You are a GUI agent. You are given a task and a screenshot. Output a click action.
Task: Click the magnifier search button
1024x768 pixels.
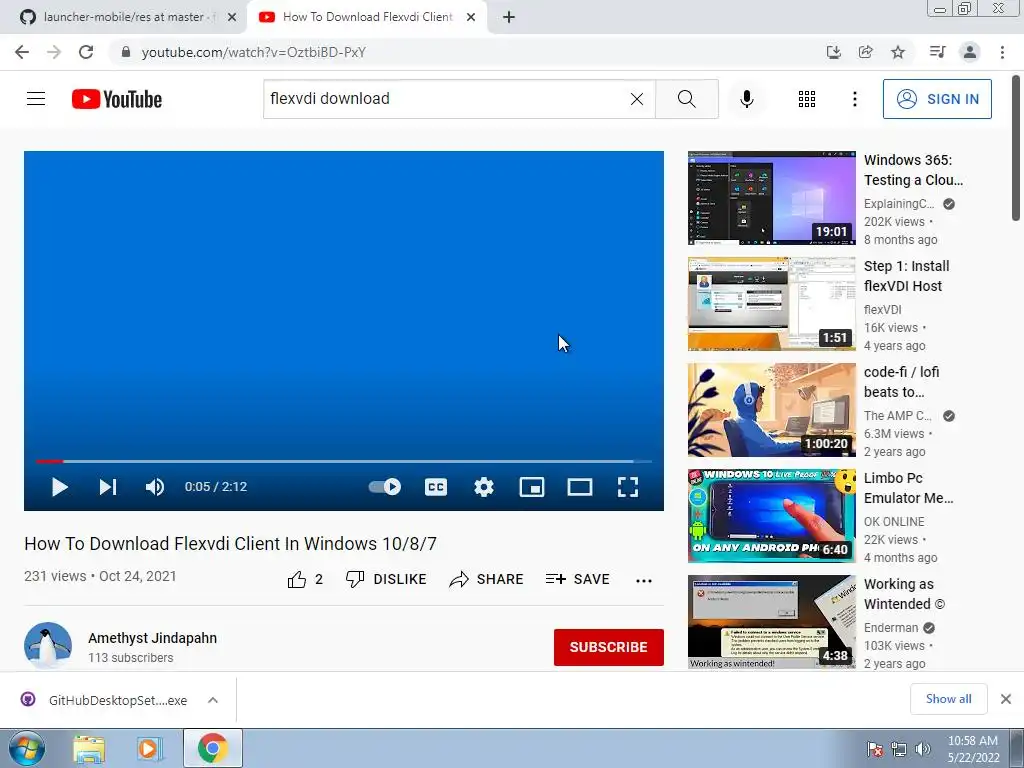pos(686,99)
